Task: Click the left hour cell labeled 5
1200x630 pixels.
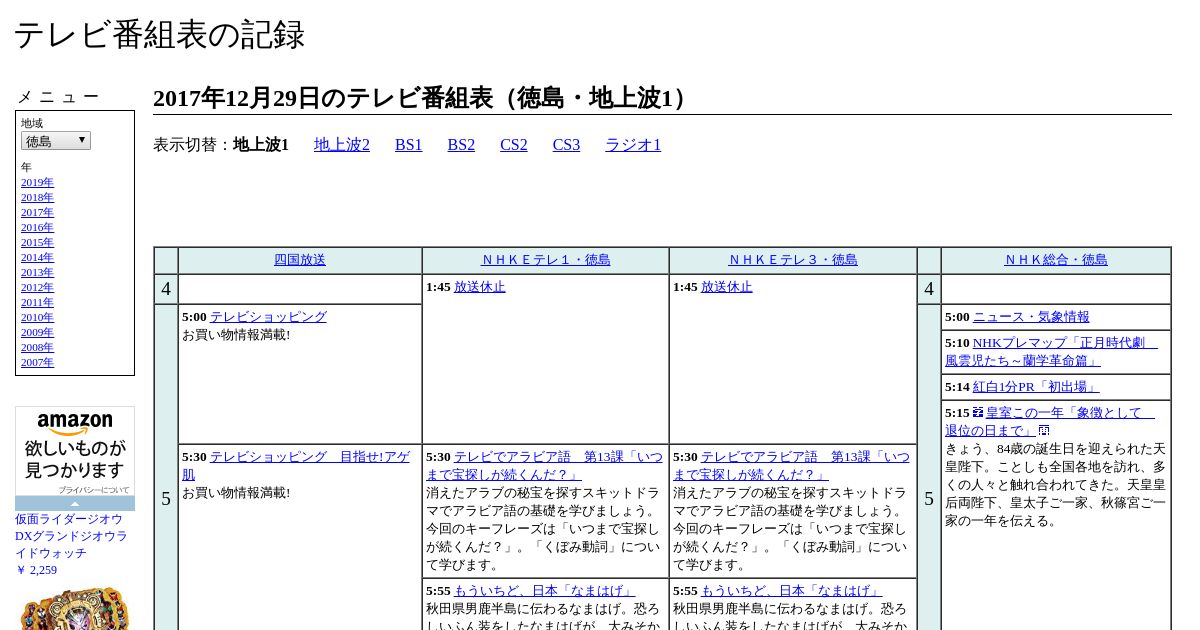Action: pos(166,498)
